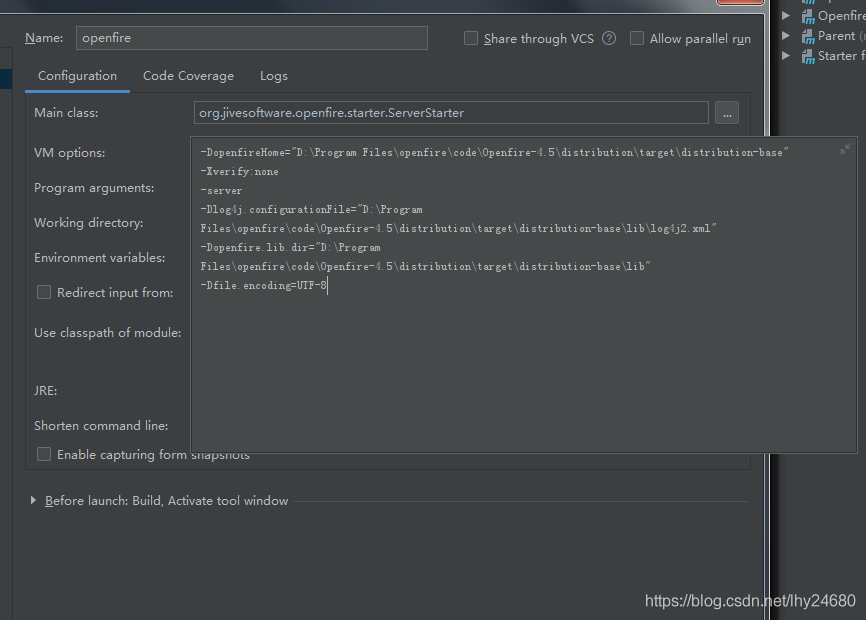Viewport: 866px width, 620px height.
Task: Click the Maven module icon for Openfire
Action: point(807,16)
